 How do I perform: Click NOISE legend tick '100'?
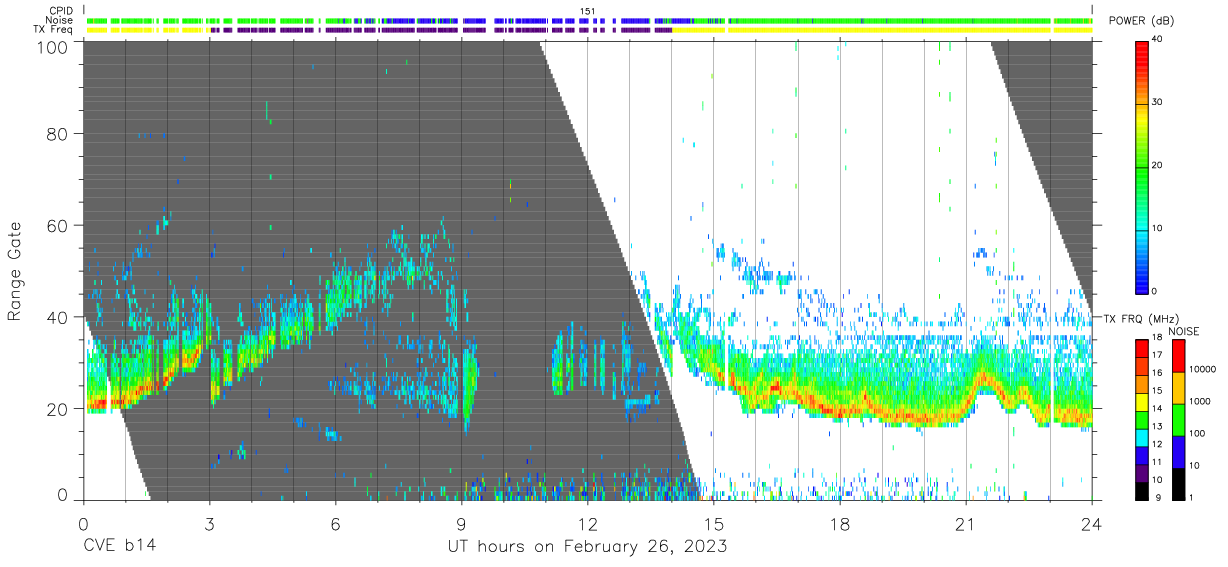coord(1198,433)
